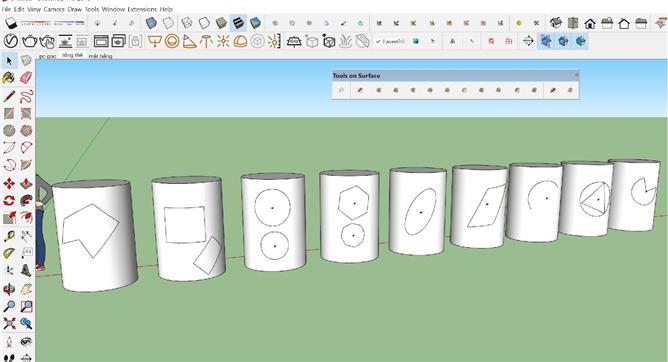This screenshot has width=668, height=362.
Task: Select the arrow Select tool
Action: tap(9, 61)
